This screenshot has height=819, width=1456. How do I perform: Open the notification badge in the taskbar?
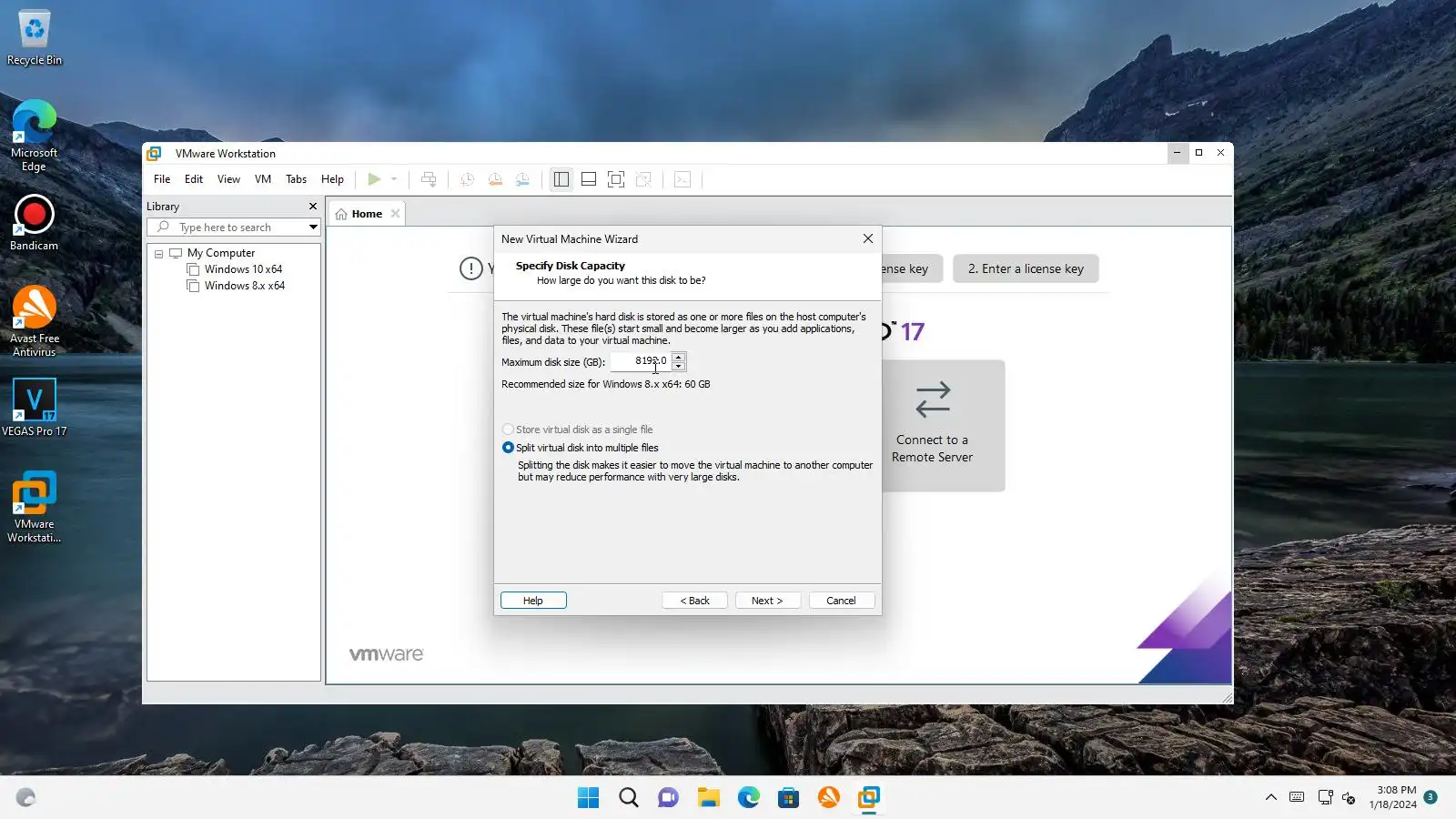[x=1431, y=797]
